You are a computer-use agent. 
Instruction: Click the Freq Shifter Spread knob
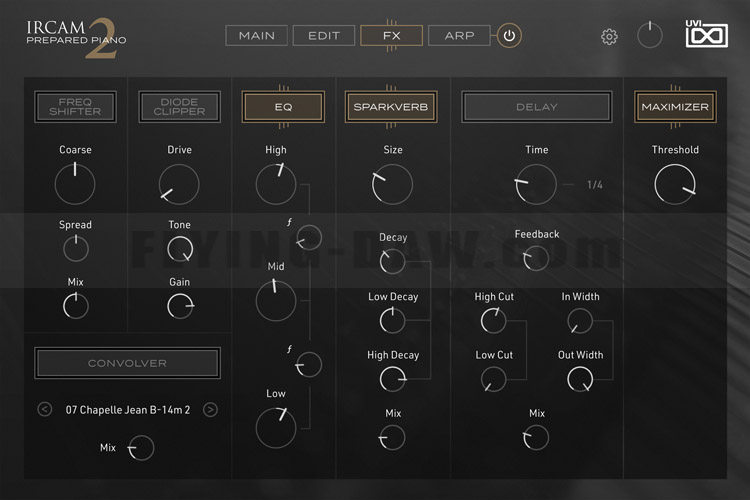76,249
